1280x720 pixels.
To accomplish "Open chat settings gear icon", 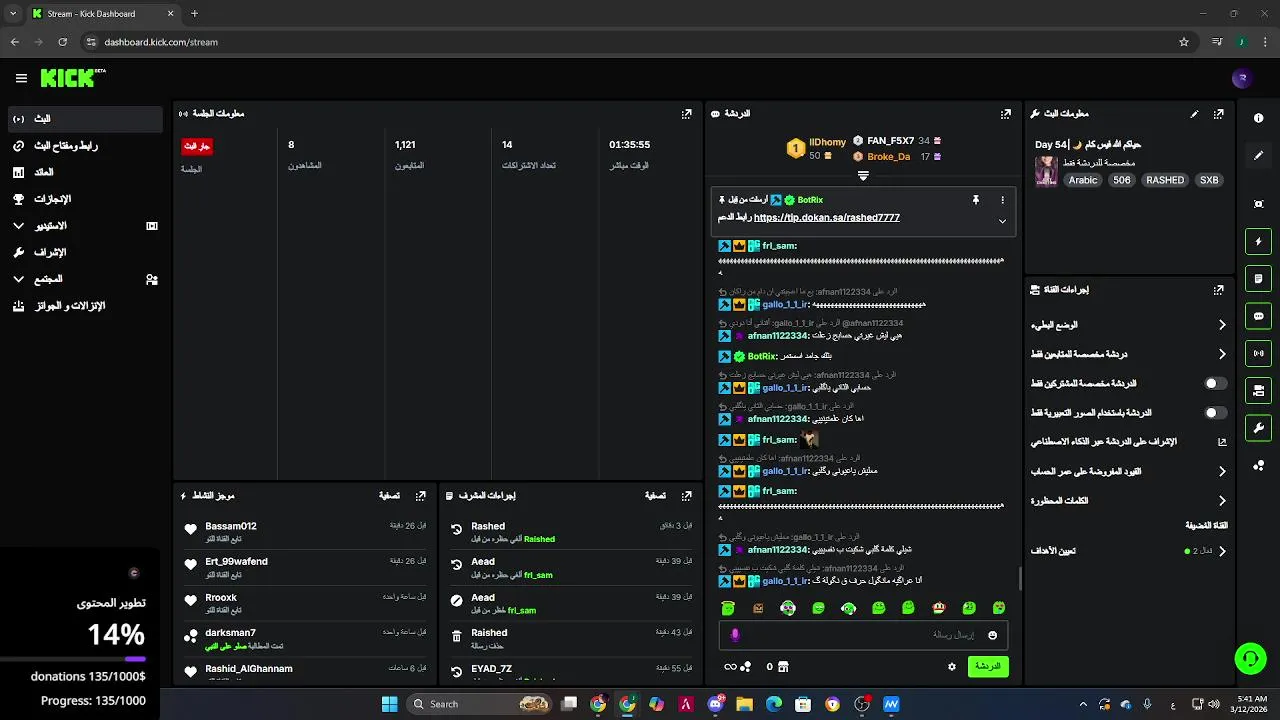I will [x=952, y=667].
